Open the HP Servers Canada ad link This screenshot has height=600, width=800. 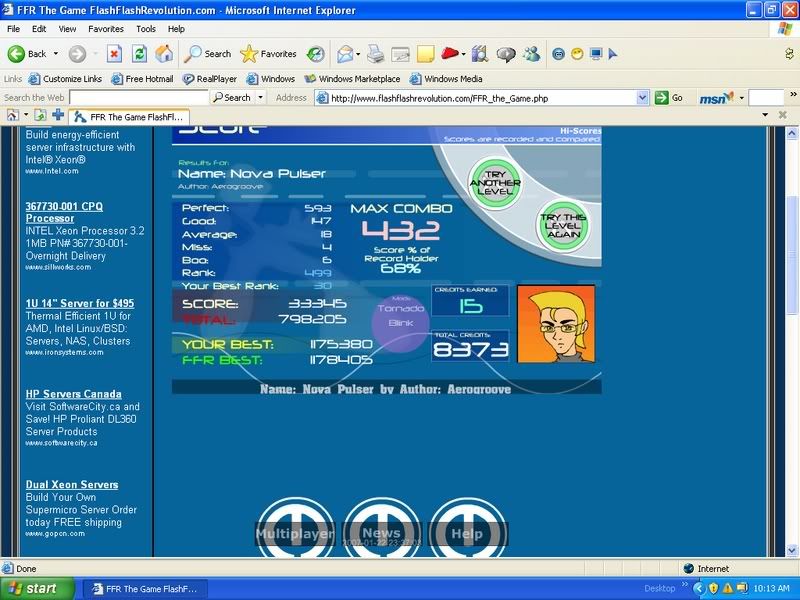coord(73,394)
